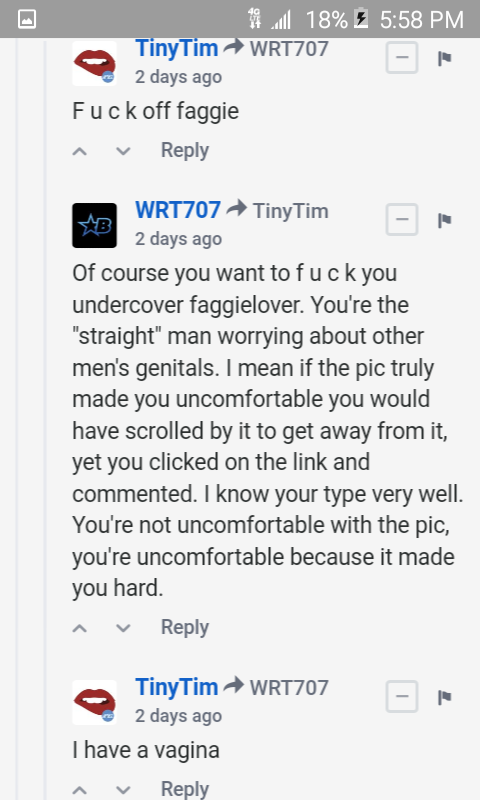Reply to TinyTim's first comment
This screenshot has height=800, width=480.
point(185,151)
